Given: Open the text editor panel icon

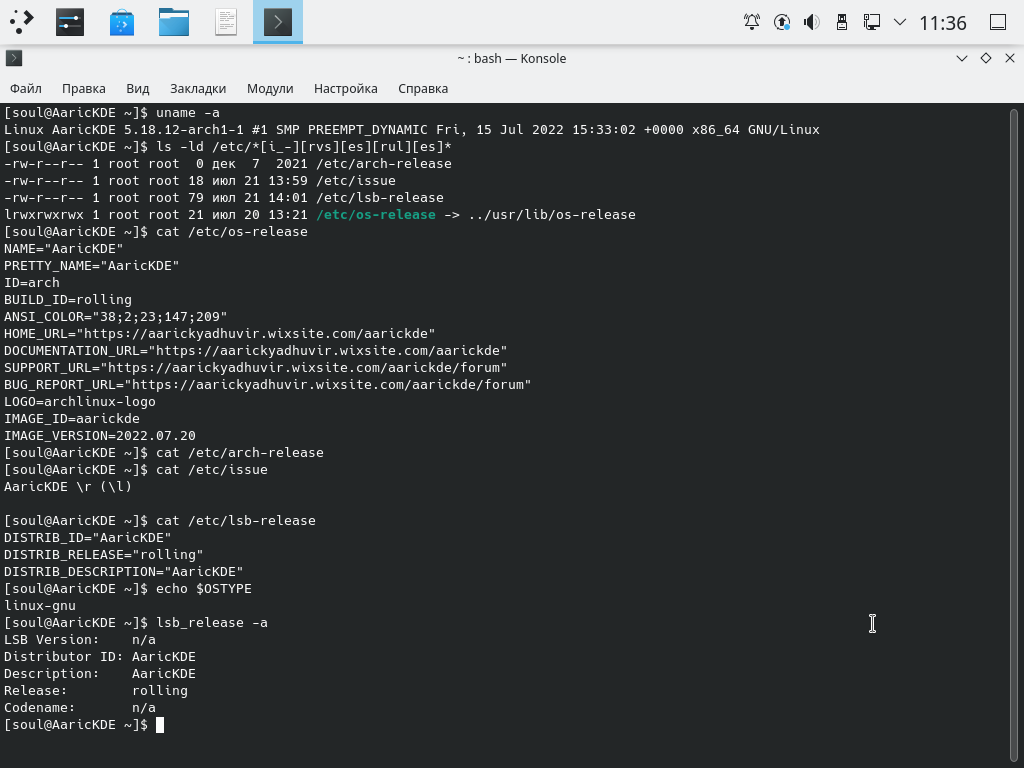Looking at the screenshot, I should click(x=226, y=22).
